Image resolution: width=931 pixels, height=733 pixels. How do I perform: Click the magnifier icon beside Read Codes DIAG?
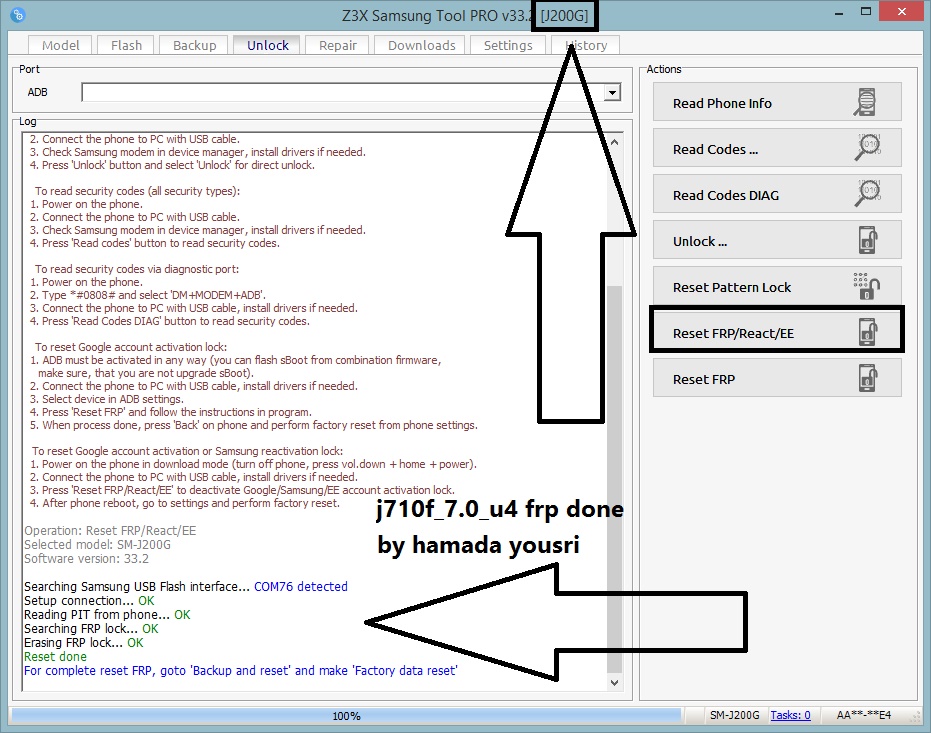[867, 193]
